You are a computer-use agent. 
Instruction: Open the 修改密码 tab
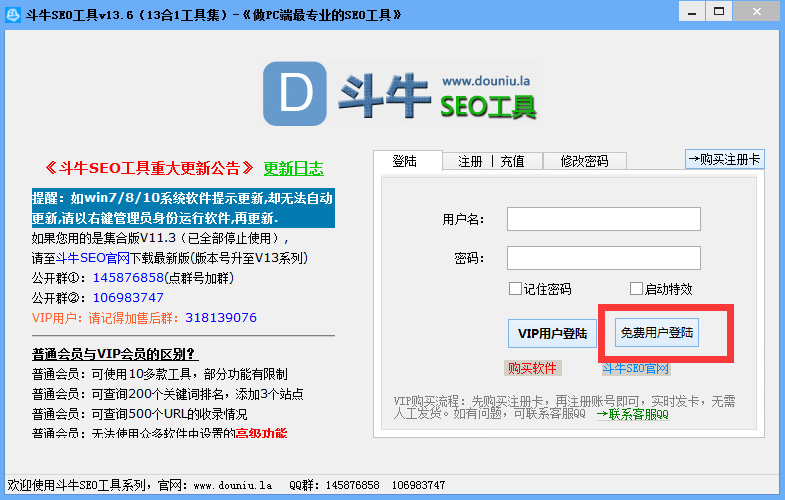[x=584, y=161]
